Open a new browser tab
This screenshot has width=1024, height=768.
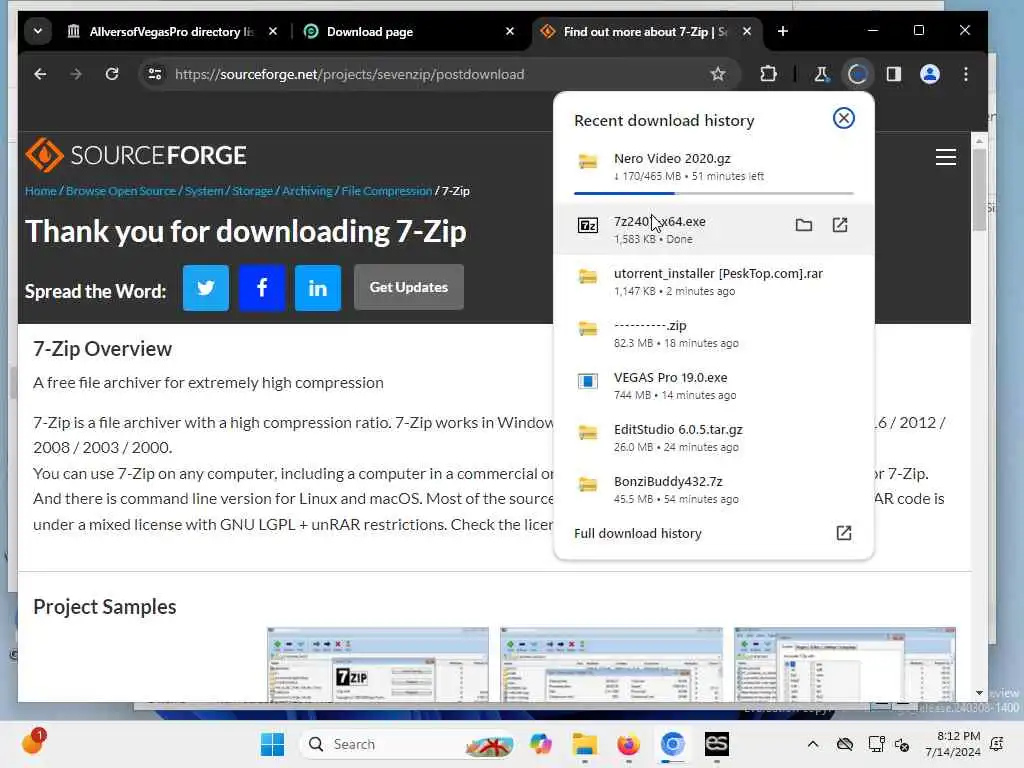click(783, 31)
